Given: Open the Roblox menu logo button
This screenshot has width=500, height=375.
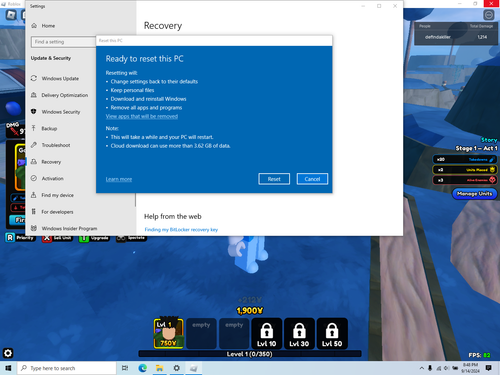Looking at the screenshot, I should 11,15.
